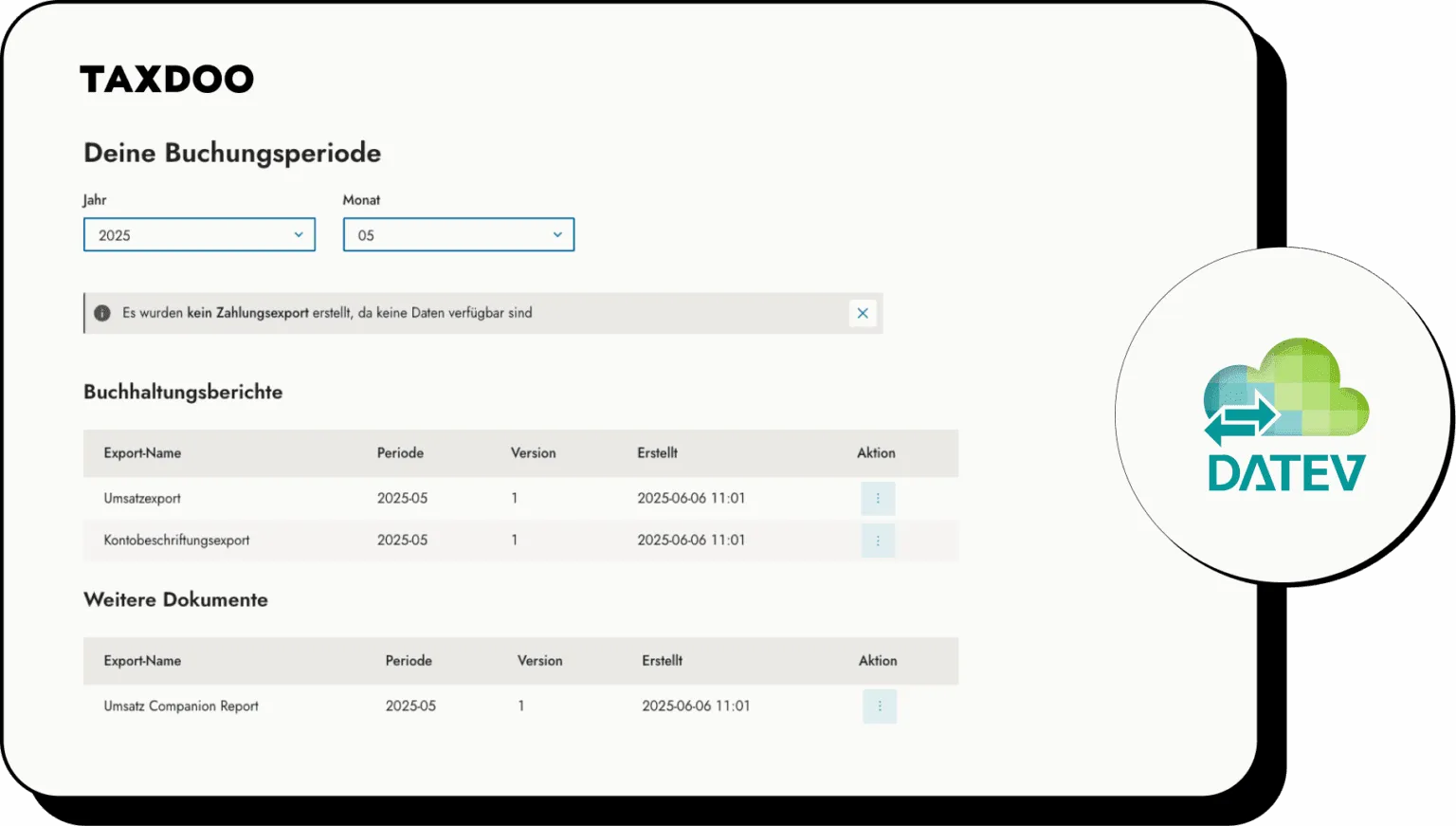
Task: Click Export-Name header in Buchhaltungsberichte table
Action: tap(142, 453)
